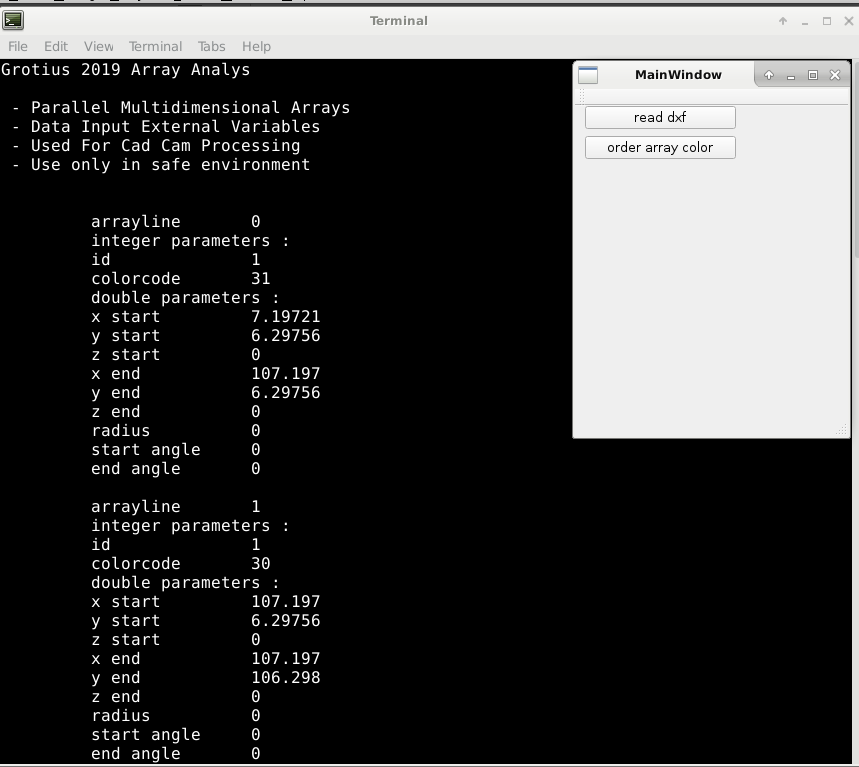Click the Terminal app icon in title bar
859x767 pixels.
pyautogui.click(x=13, y=21)
